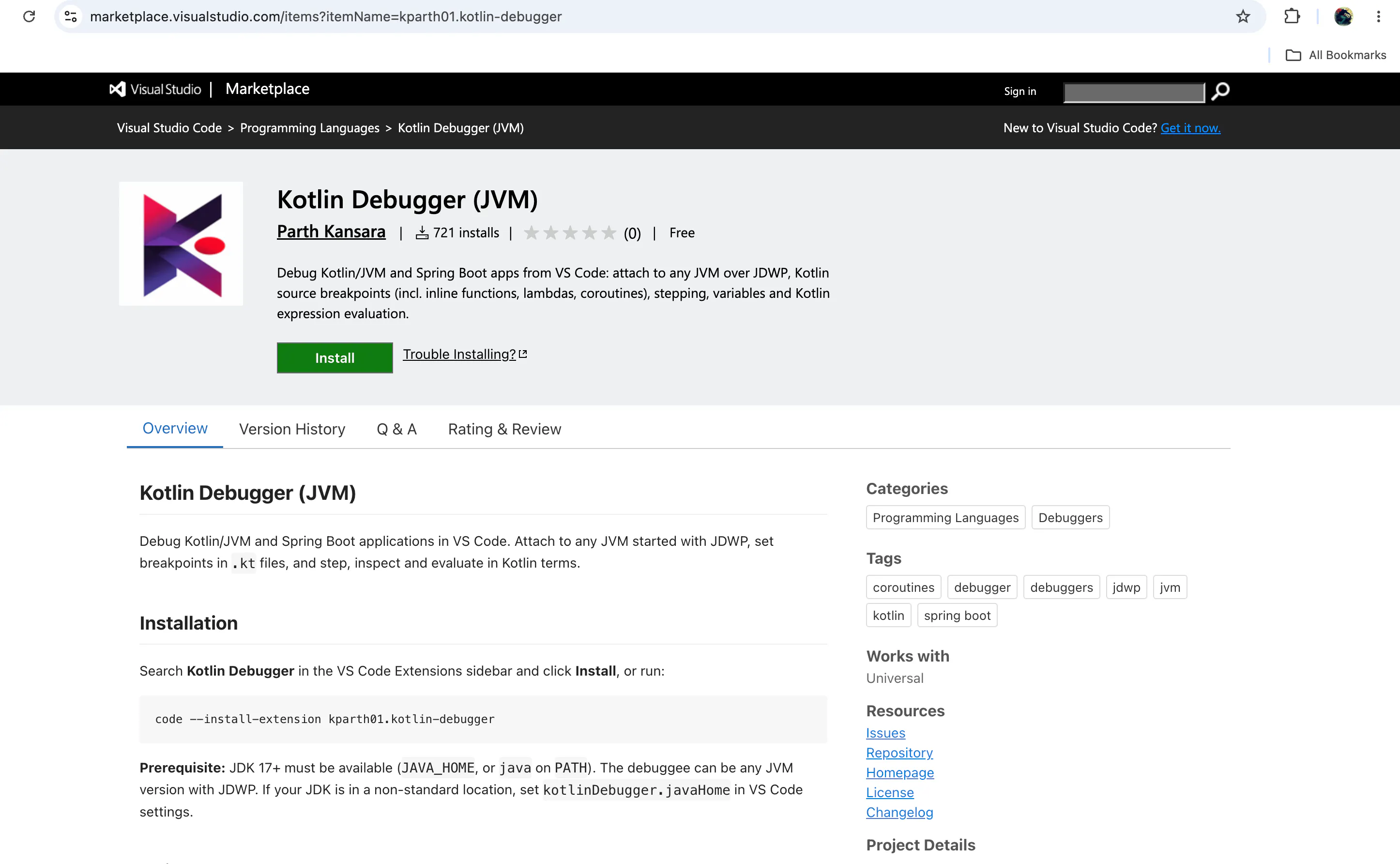The width and height of the screenshot is (1400, 864).
Task: Click the Get it now link
Action: click(1190, 128)
